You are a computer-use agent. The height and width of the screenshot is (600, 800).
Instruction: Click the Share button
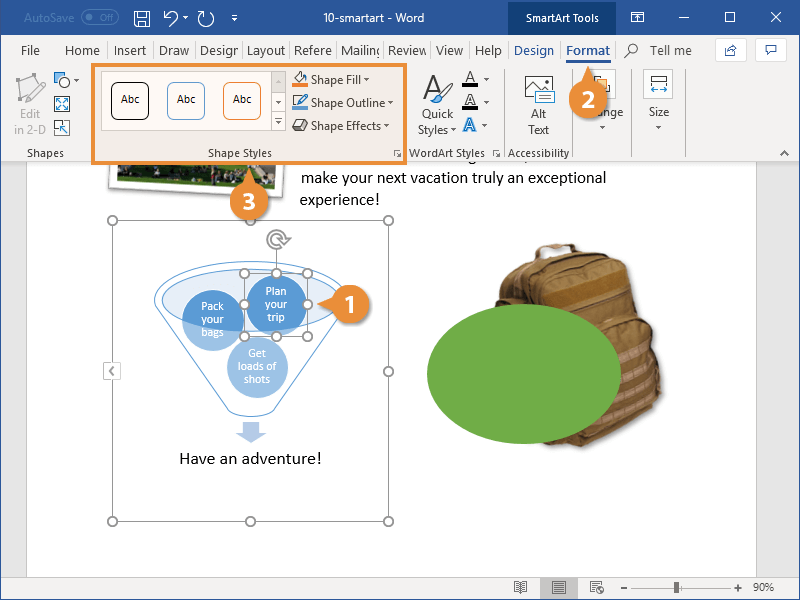(x=729, y=50)
